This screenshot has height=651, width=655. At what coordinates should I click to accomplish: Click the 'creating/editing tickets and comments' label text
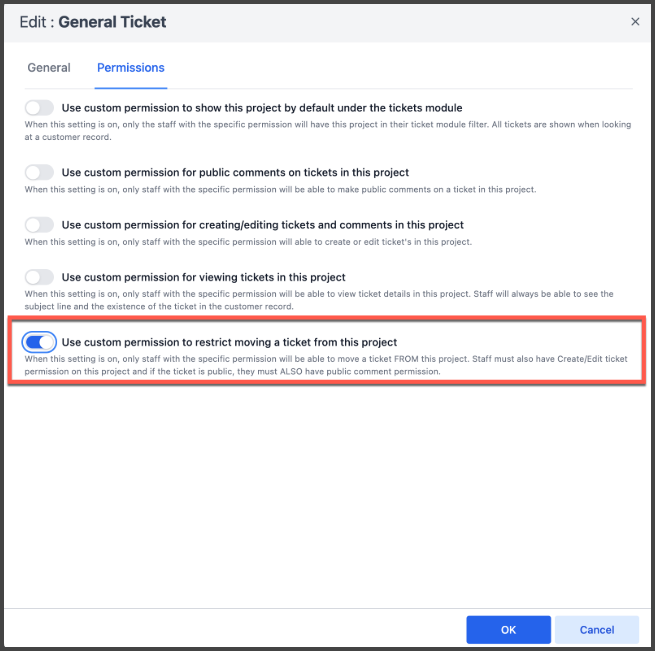tap(262, 225)
